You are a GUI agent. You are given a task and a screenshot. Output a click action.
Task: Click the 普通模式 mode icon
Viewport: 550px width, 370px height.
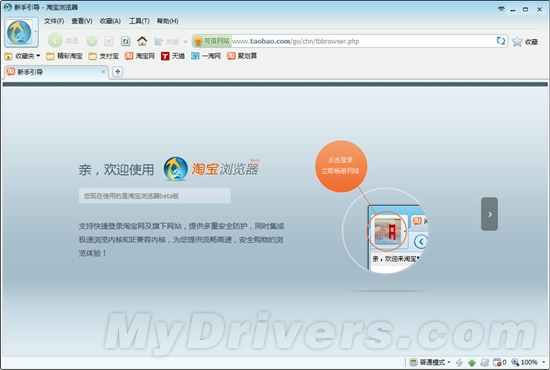click(x=414, y=362)
